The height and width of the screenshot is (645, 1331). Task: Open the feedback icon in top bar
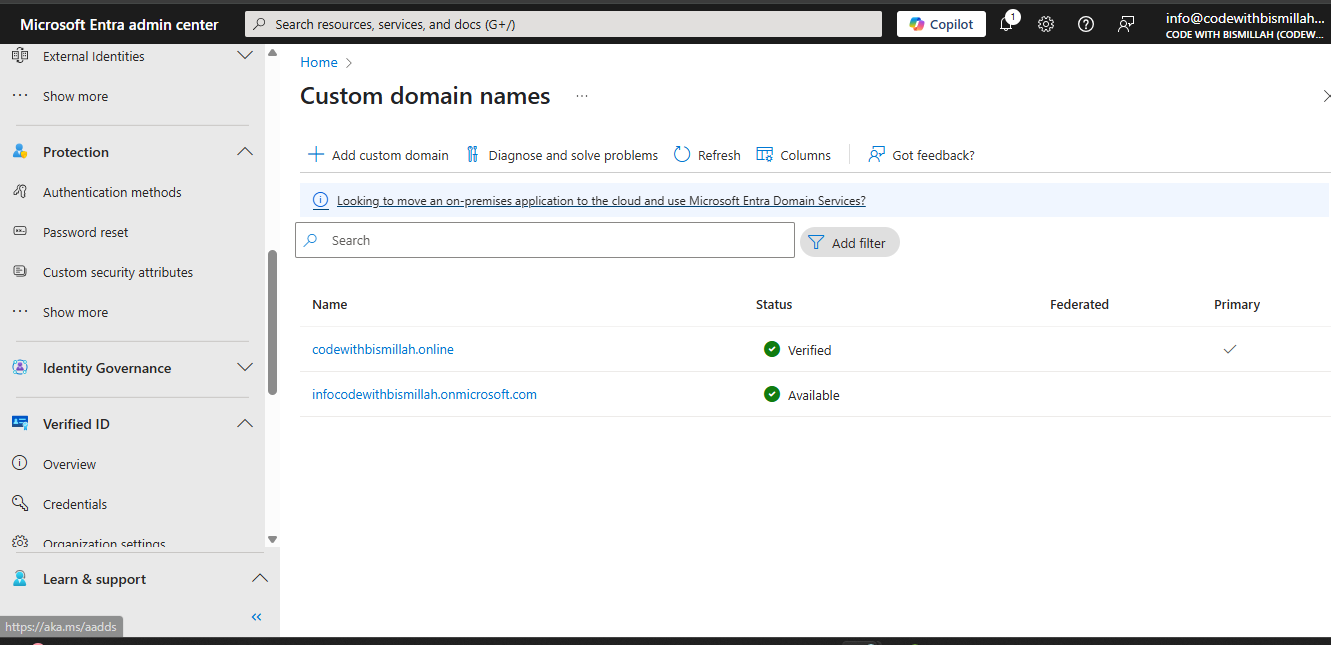pyautogui.click(x=1126, y=24)
